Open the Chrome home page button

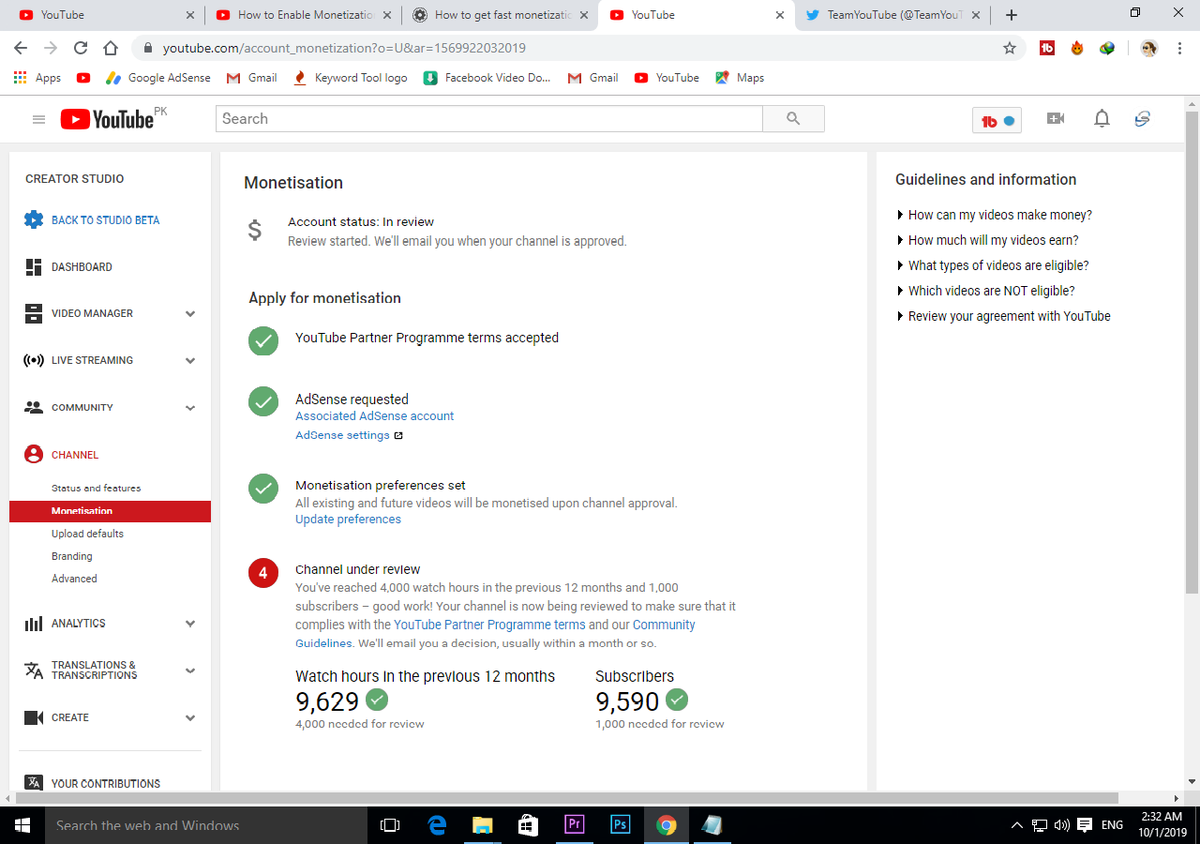pos(111,48)
